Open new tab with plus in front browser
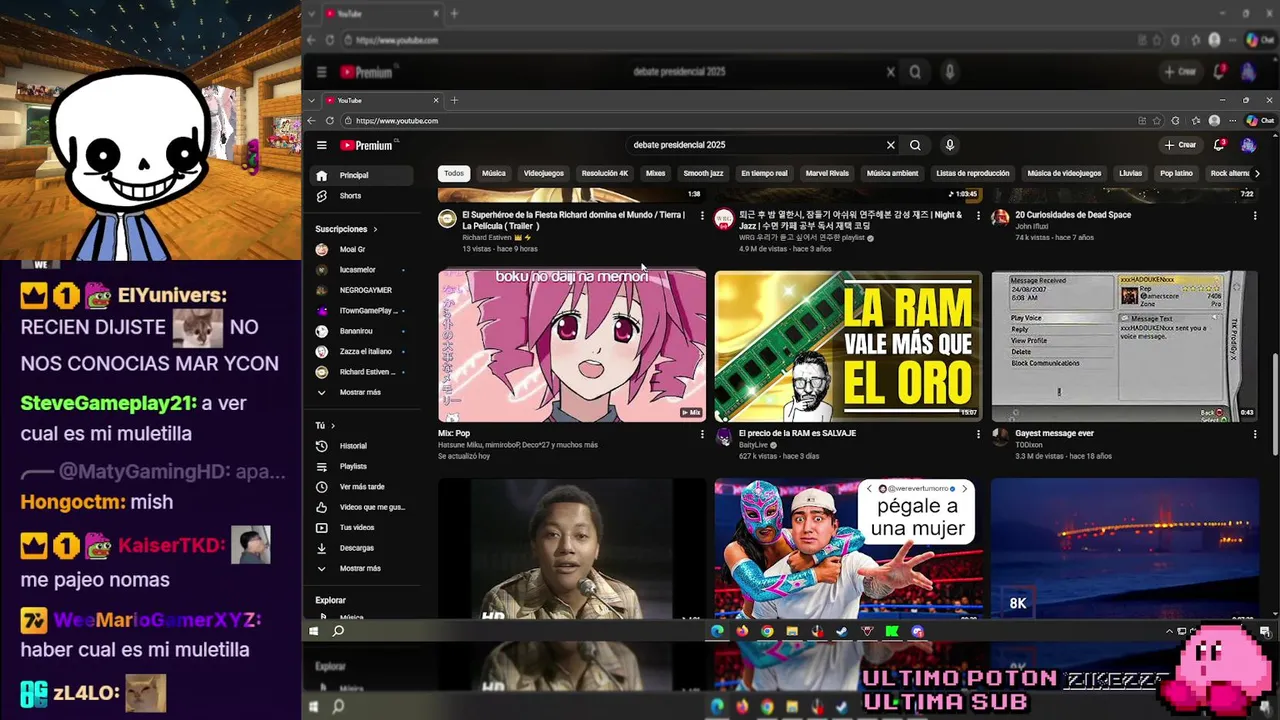The width and height of the screenshot is (1280, 720). [x=454, y=100]
